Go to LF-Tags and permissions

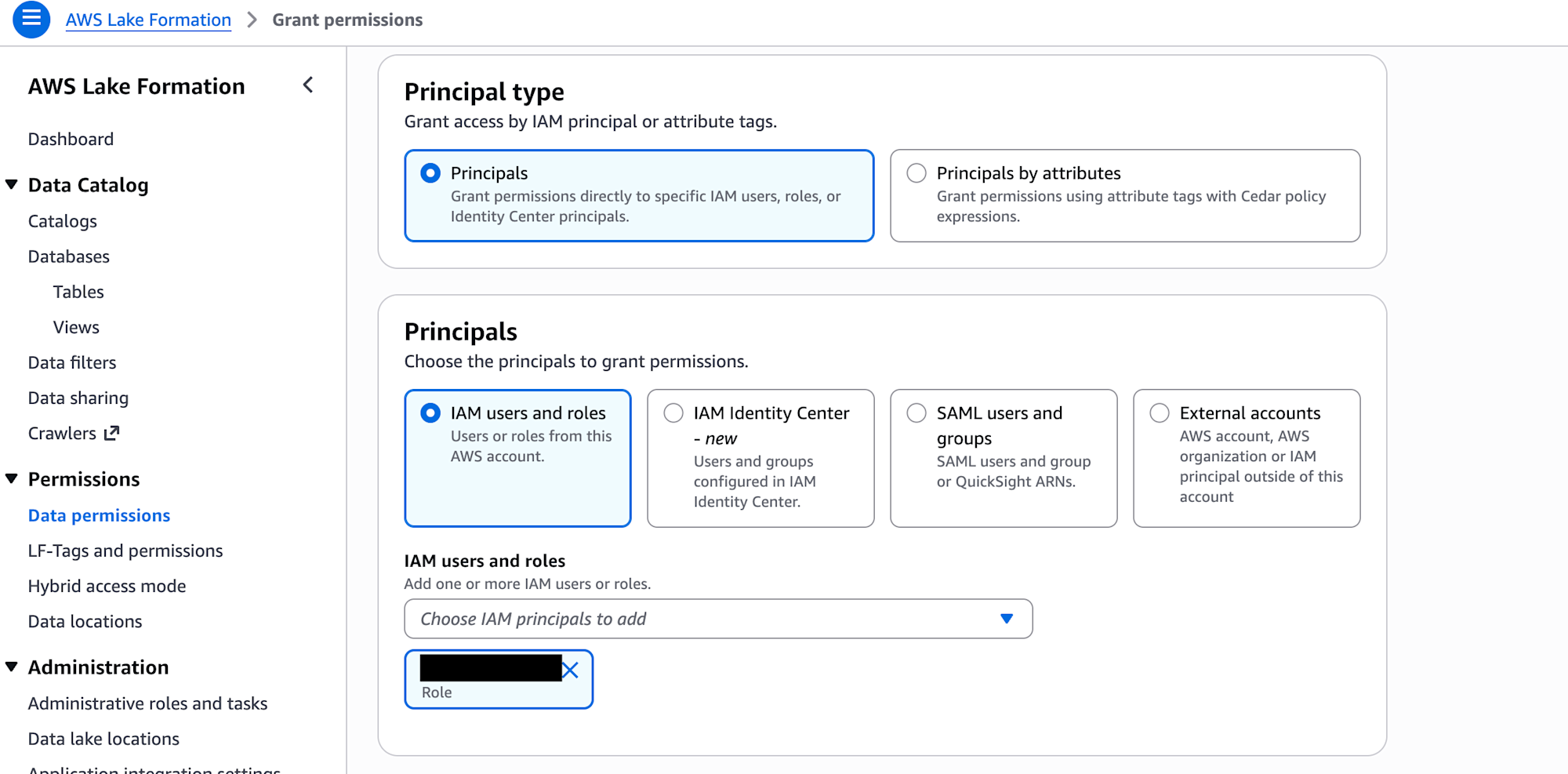click(125, 551)
